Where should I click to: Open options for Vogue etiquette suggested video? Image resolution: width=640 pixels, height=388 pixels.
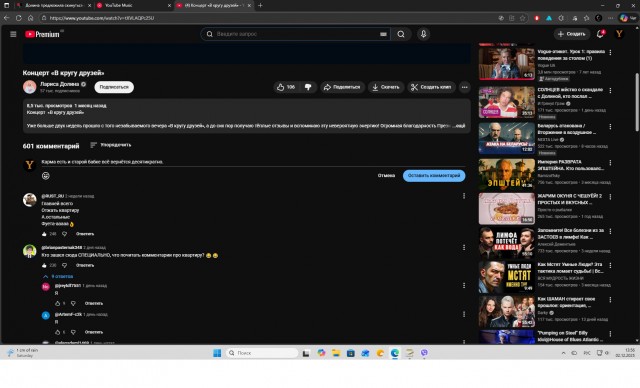[x=610, y=53]
